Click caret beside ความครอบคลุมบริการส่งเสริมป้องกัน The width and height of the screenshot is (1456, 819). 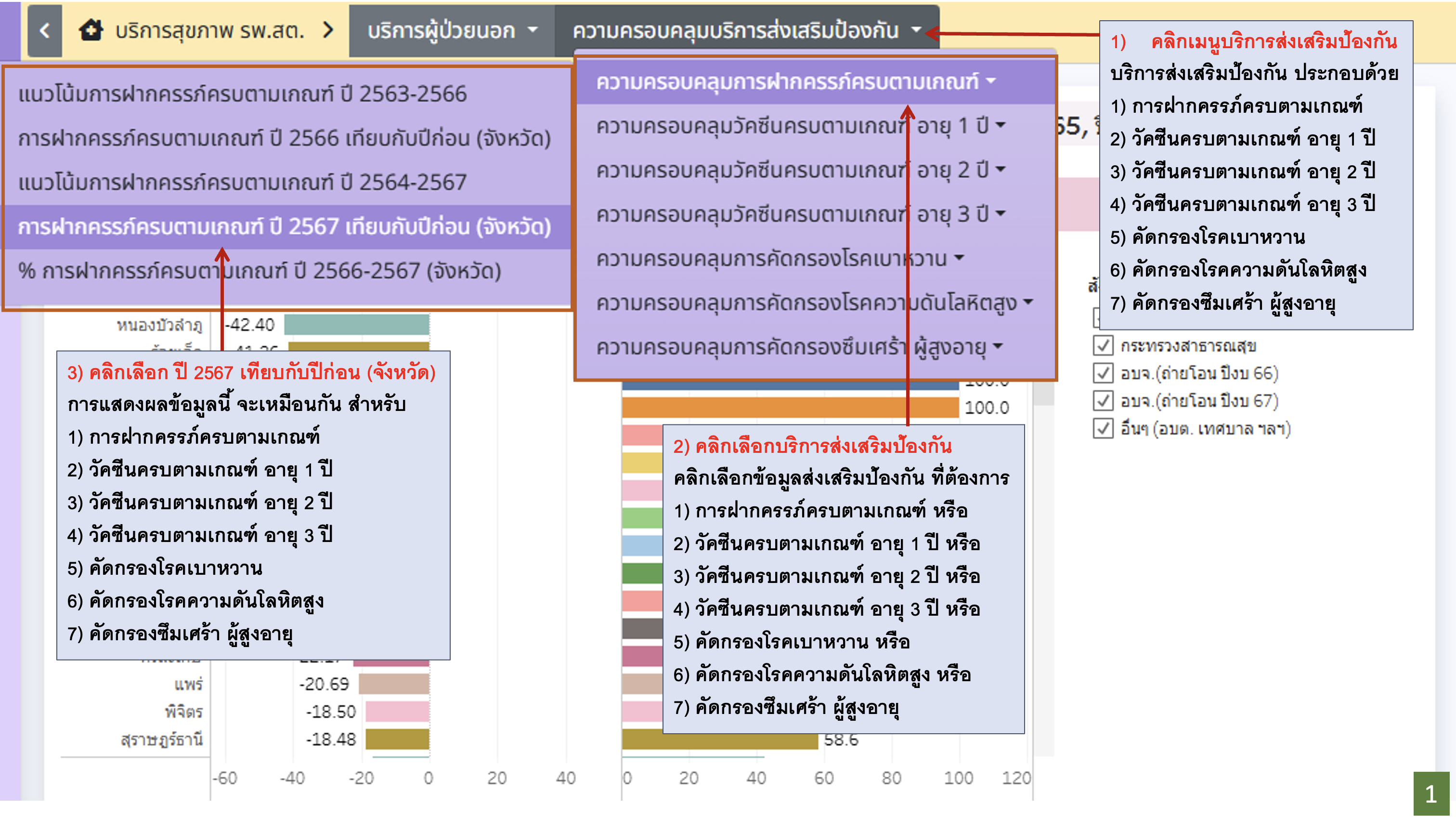point(916,30)
